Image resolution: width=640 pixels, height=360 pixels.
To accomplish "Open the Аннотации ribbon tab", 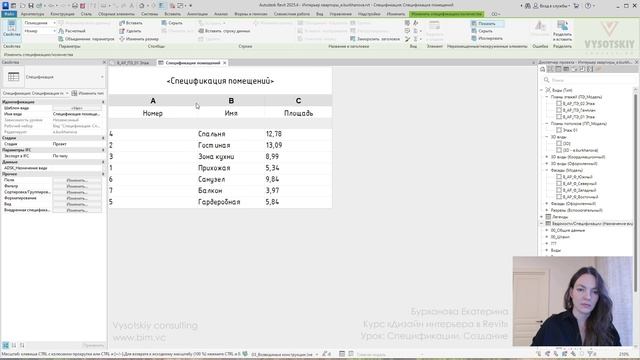I will coord(197,14).
